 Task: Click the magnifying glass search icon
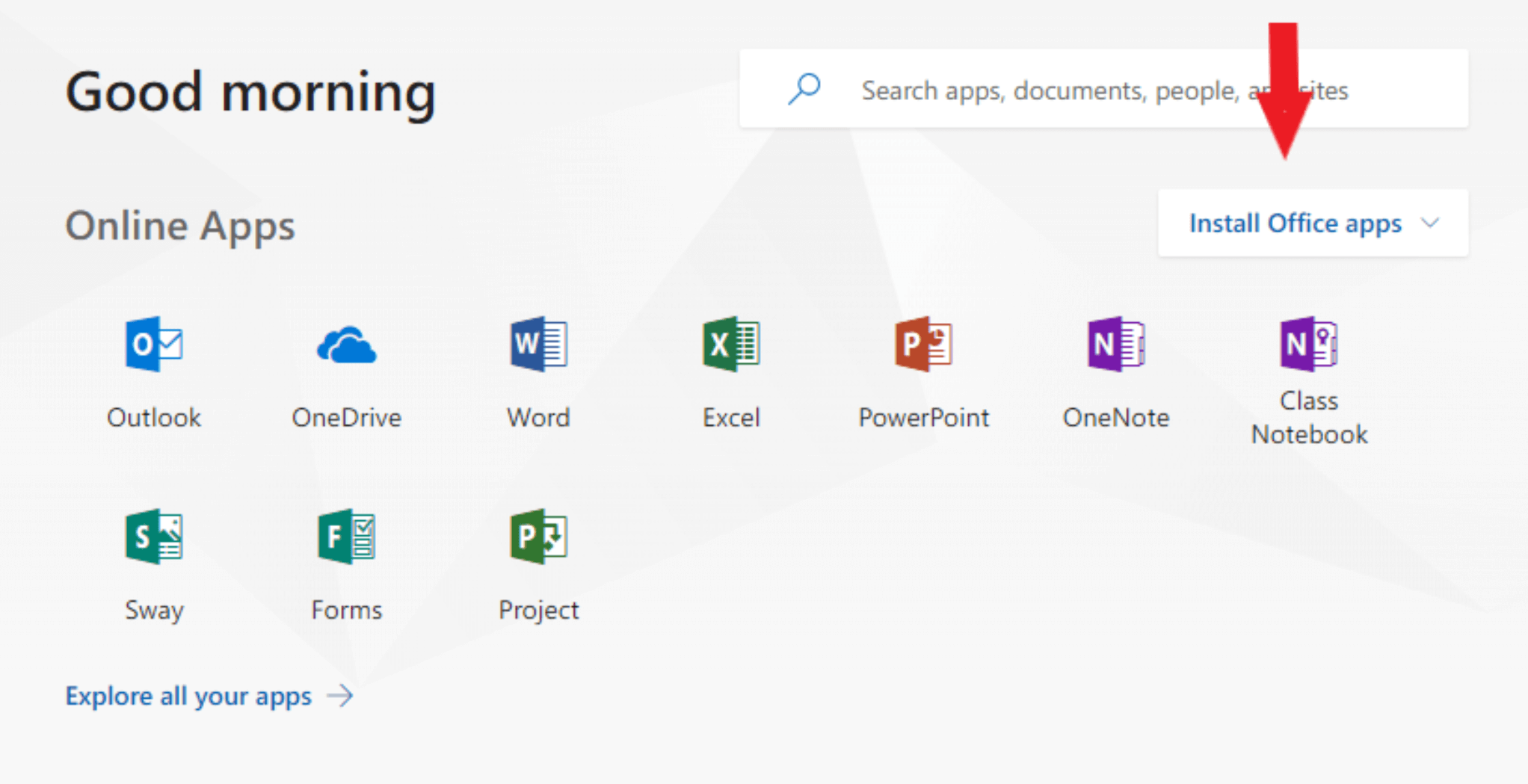[804, 89]
